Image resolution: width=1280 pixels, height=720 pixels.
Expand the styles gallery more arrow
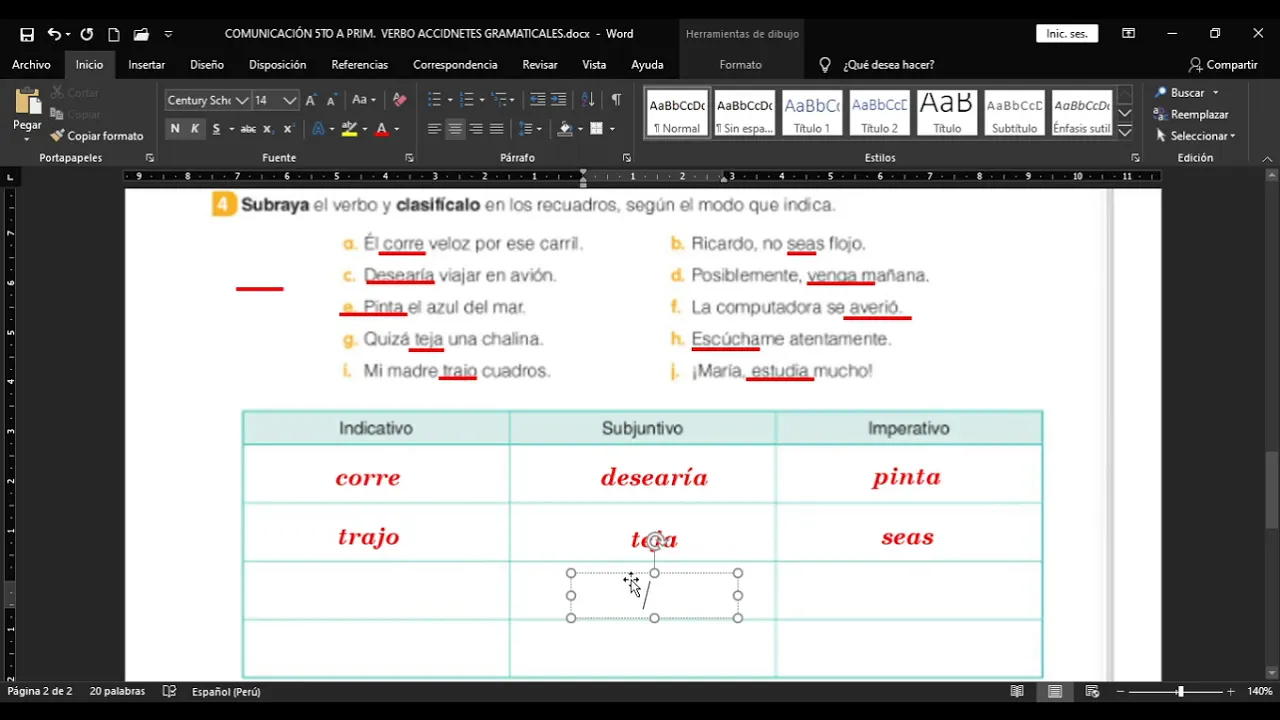coord(1125,132)
